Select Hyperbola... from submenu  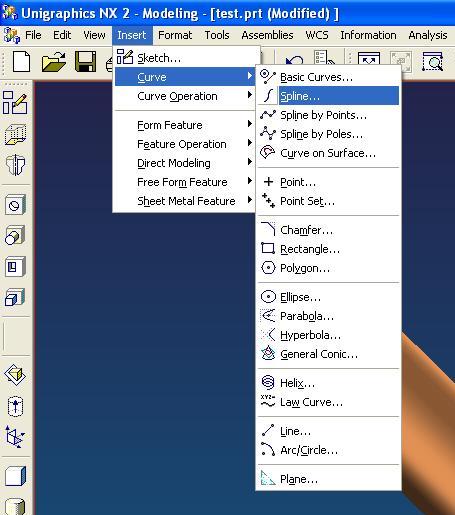(329, 335)
